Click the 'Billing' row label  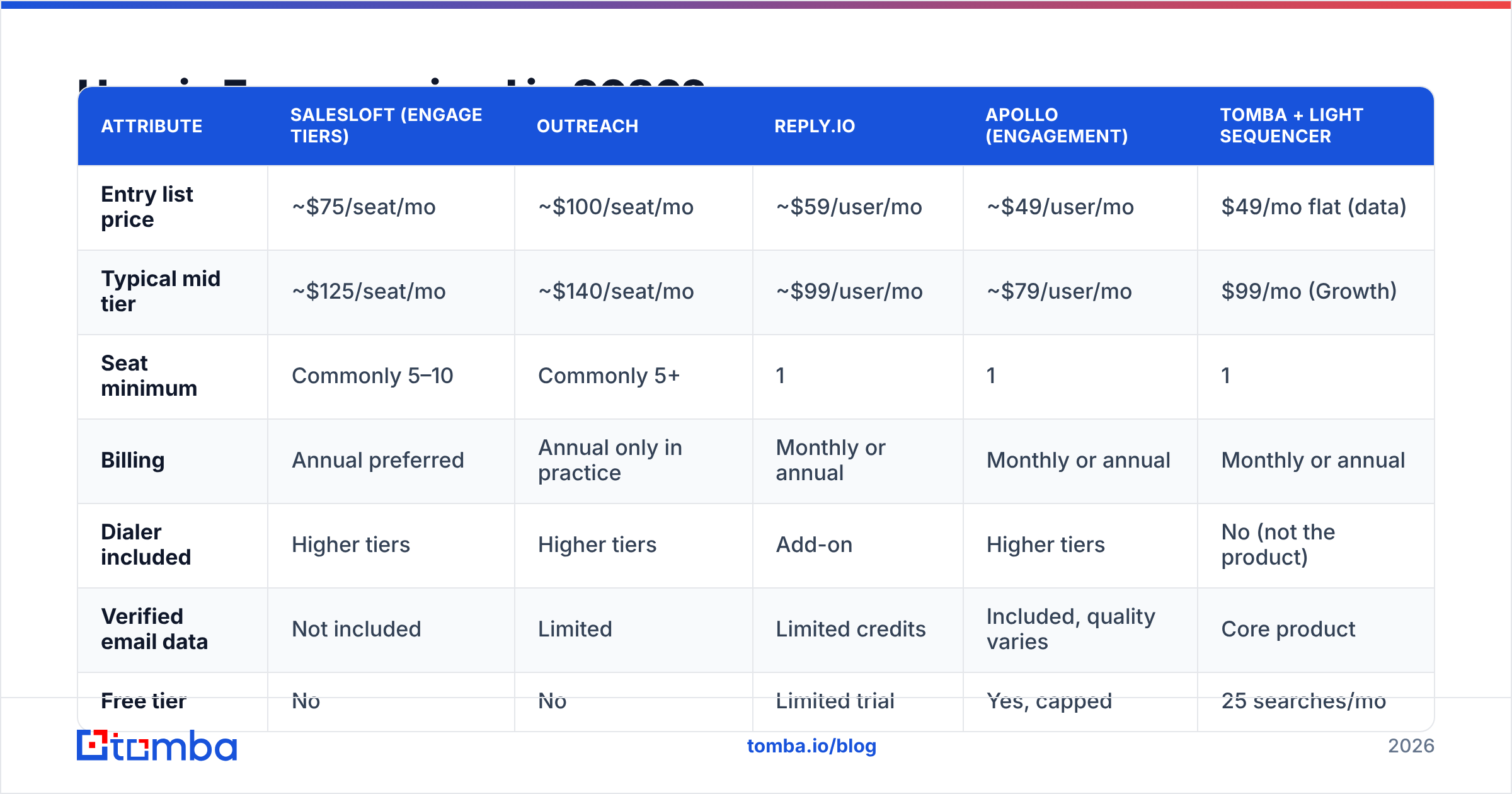[133, 460]
